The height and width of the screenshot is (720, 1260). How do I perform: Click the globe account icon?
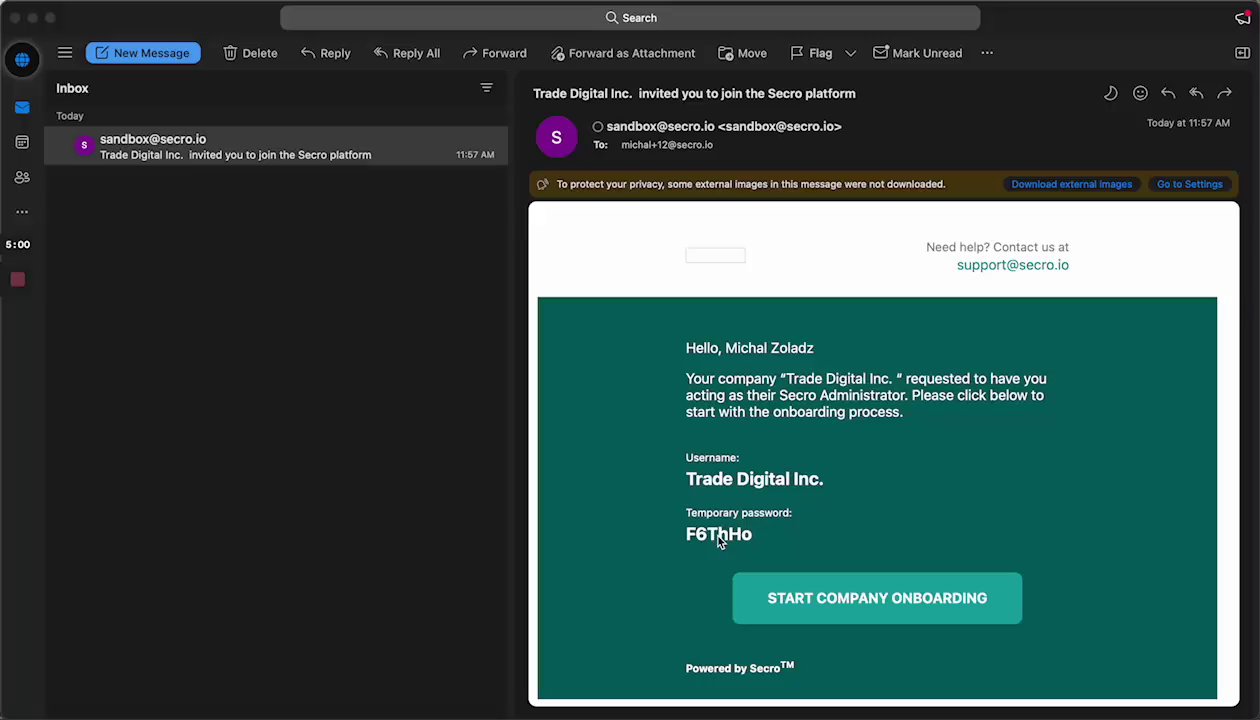click(x=22, y=60)
